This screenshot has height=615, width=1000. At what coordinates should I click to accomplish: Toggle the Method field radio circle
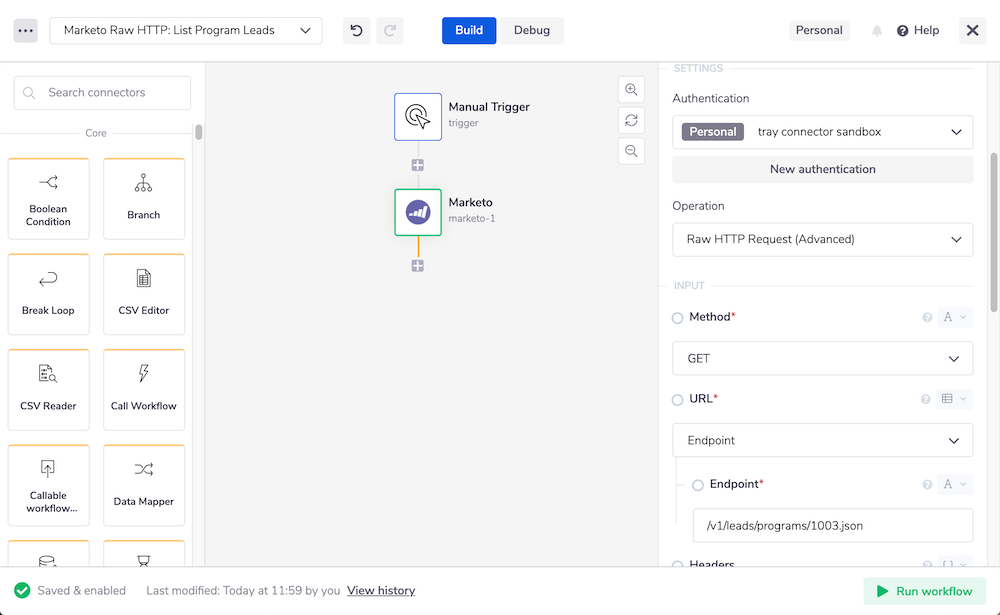pos(677,318)
